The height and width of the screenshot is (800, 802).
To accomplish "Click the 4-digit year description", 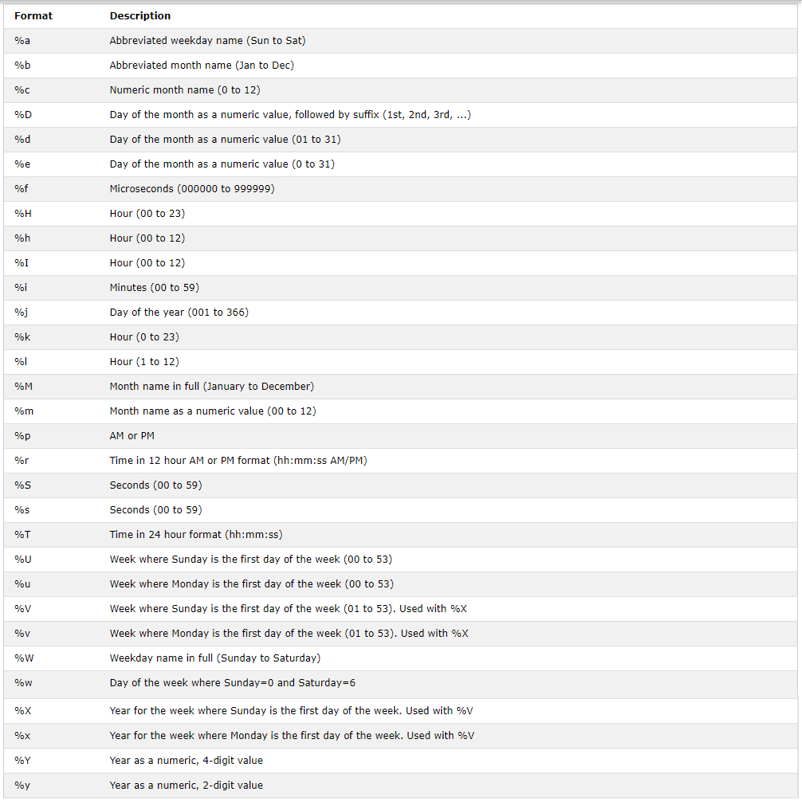I will point(186,760).
